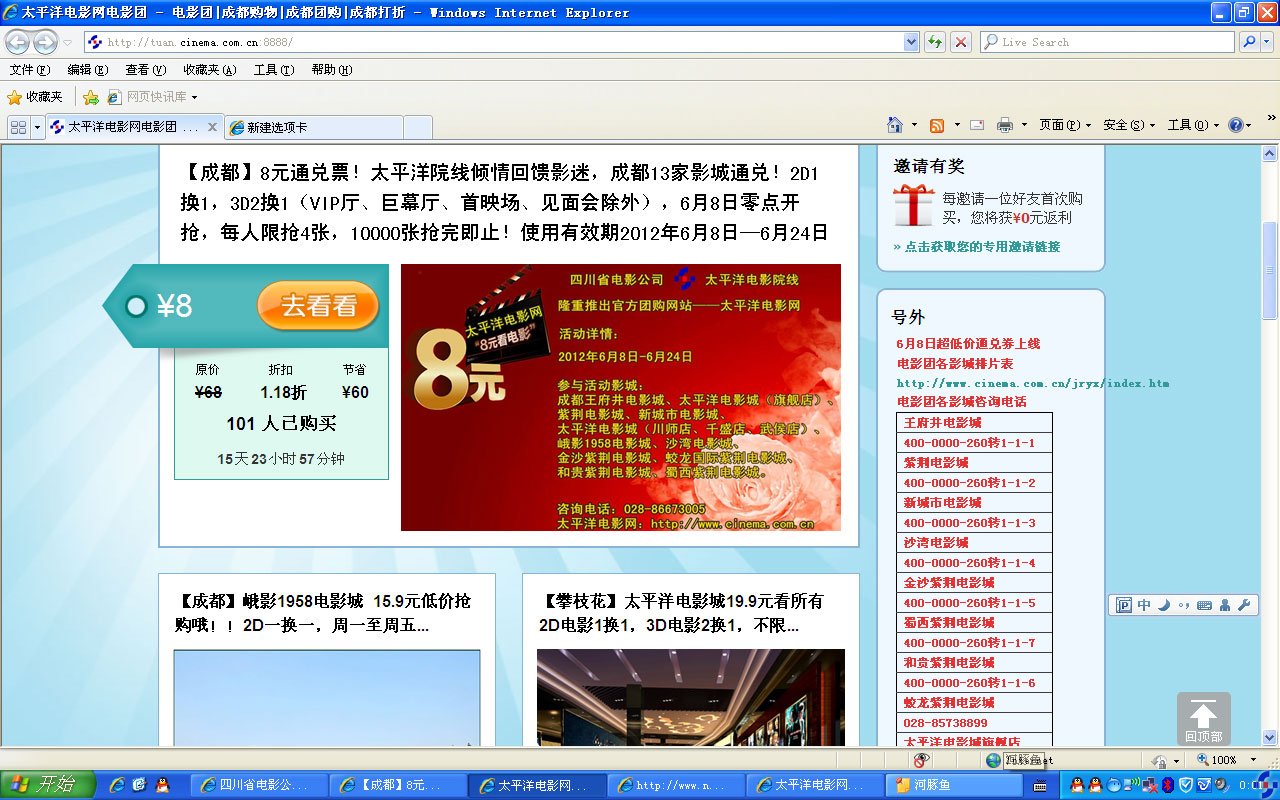This screenshot has height=800, width=1280.
Task: Click the 开始 Start button
Action: tap(47, 784)
